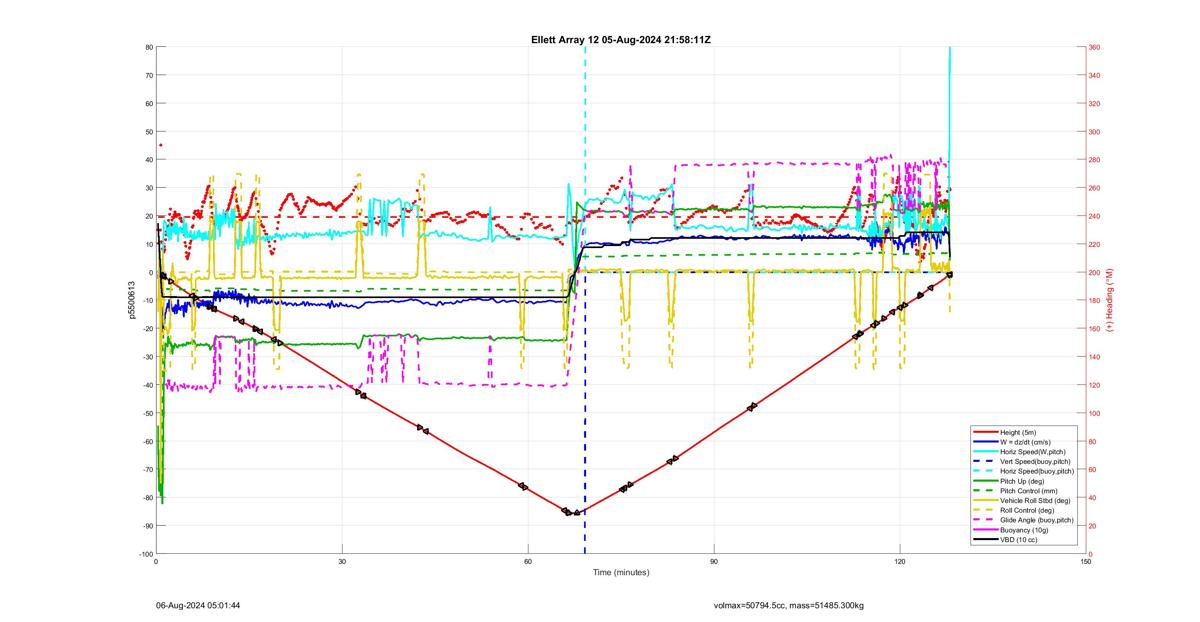
Task: Click the left y-axis tick label '-100'
Action: point(144,554)
